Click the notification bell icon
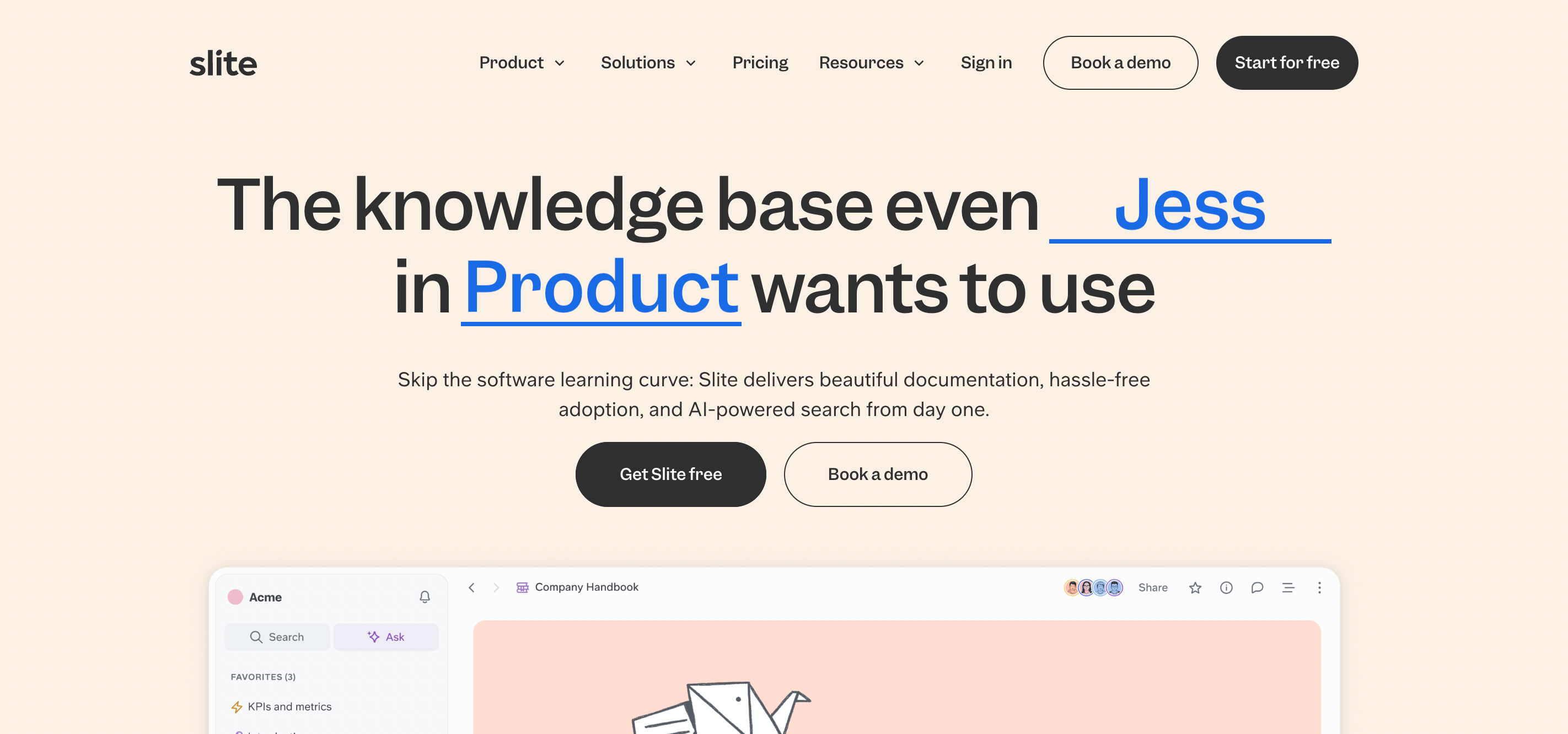The image size is (1568, 734). click(x=425, y=596)
